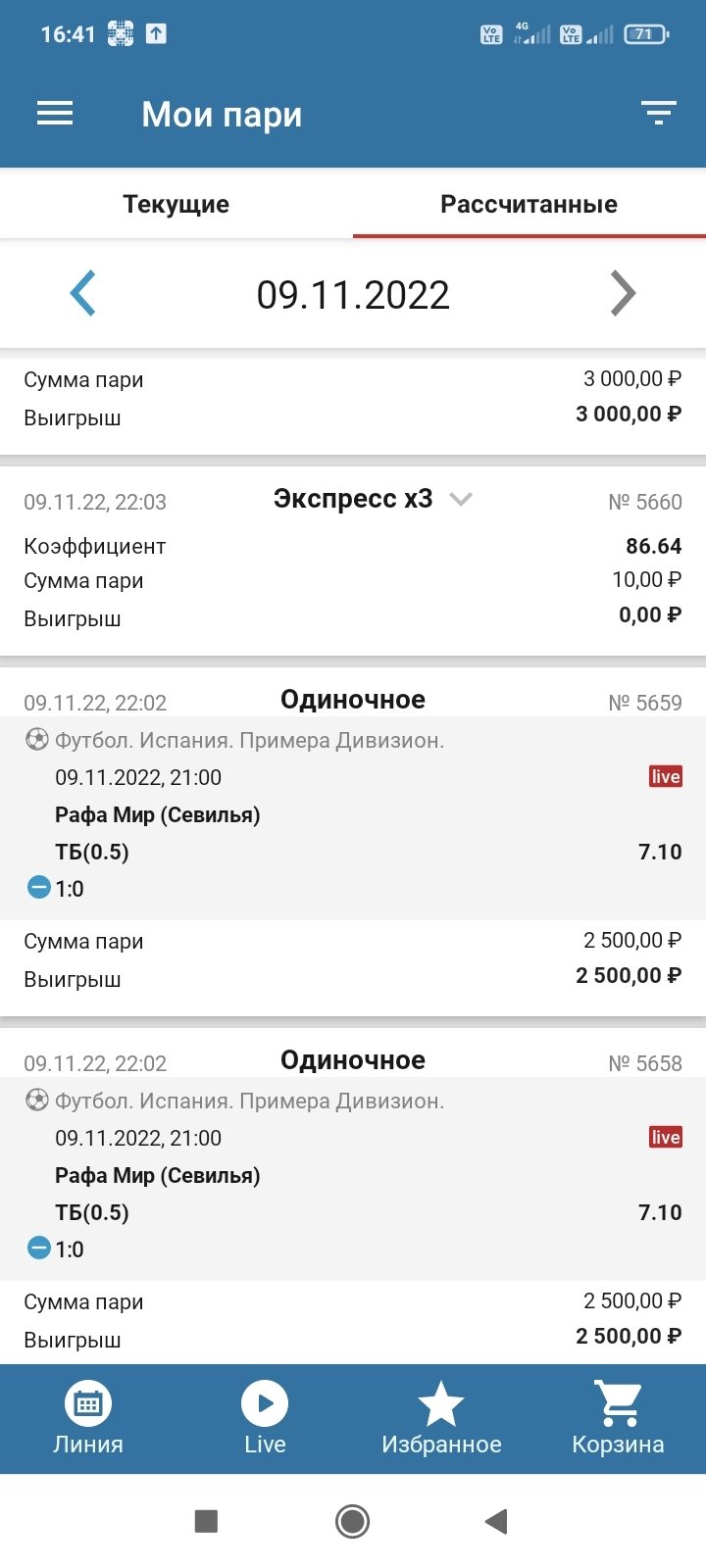The image size is (706, 1568).
Task: Tap the Android recent apps square
Action: [x=206, y=1521]
